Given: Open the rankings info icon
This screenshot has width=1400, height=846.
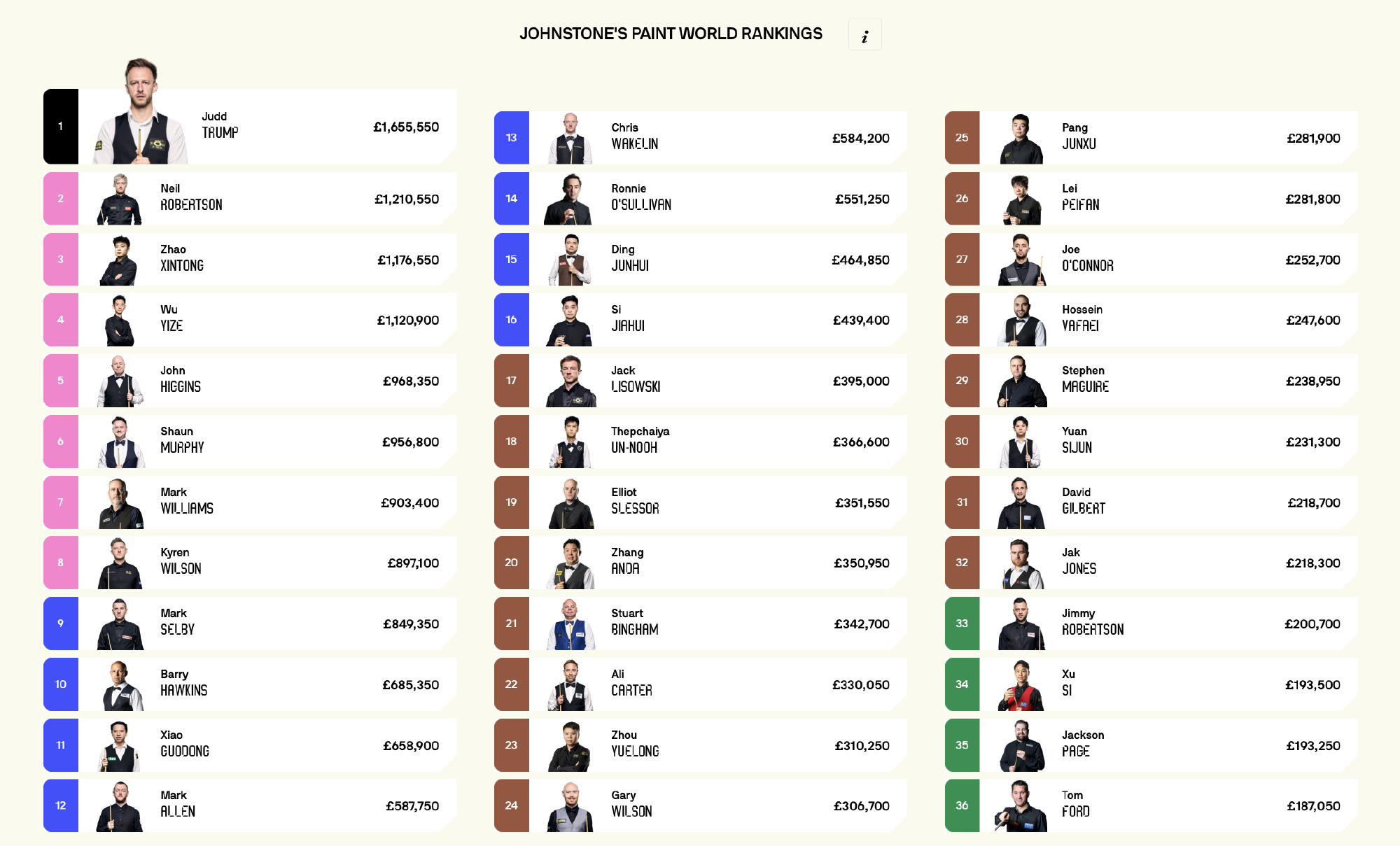Looking at the screenshot, I should [864, 35].
